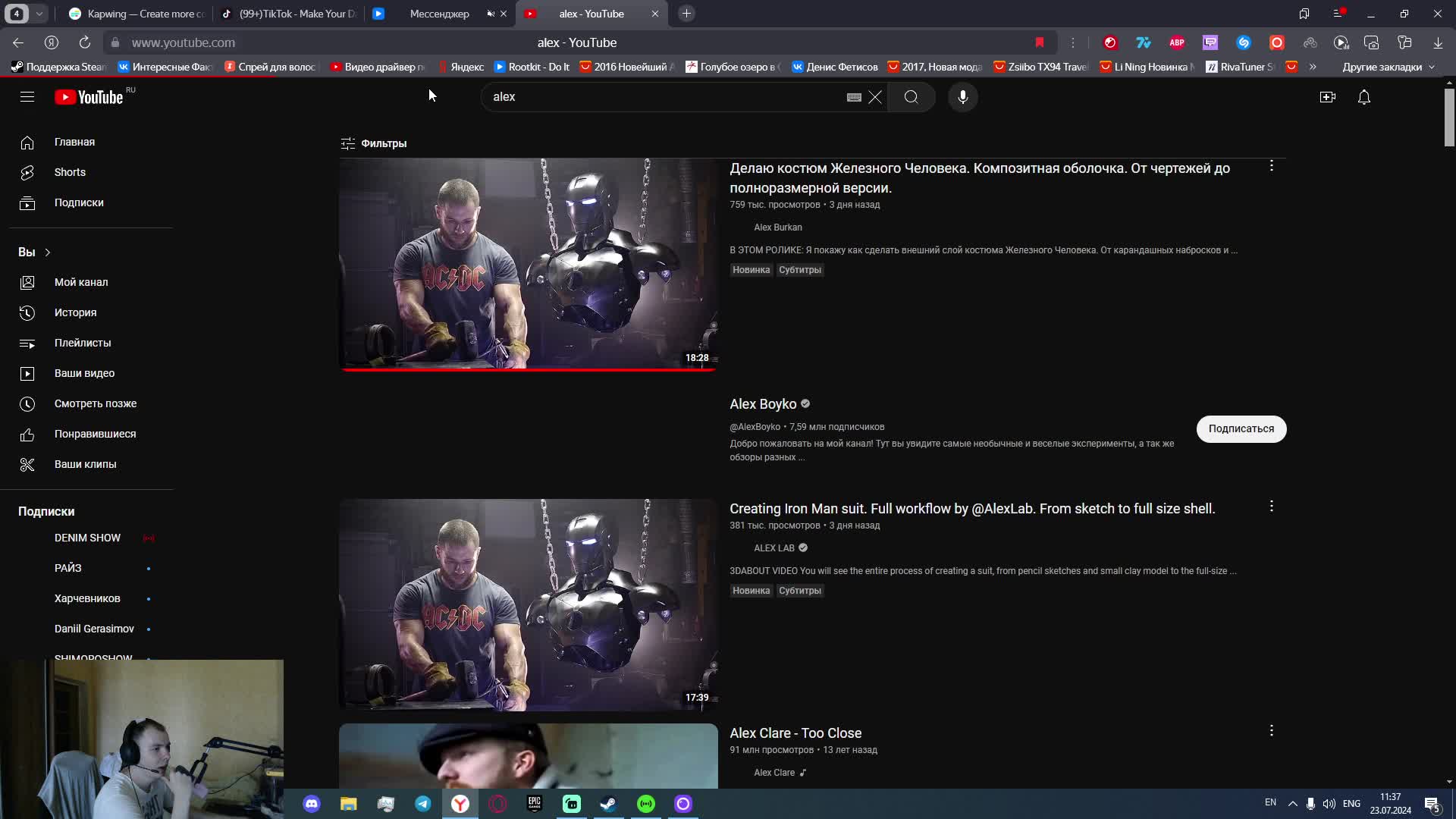Show more bookmarks via the chevron

1313,67
